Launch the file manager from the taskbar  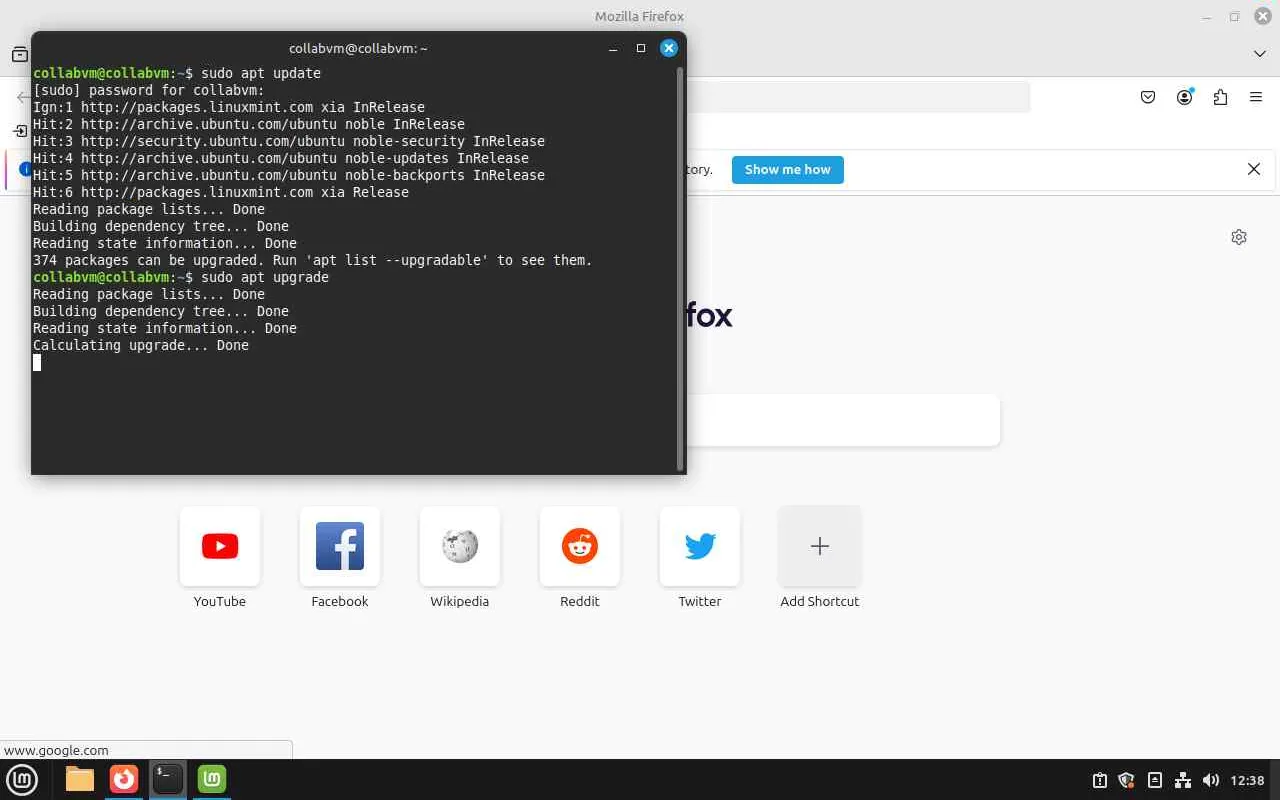80,779
